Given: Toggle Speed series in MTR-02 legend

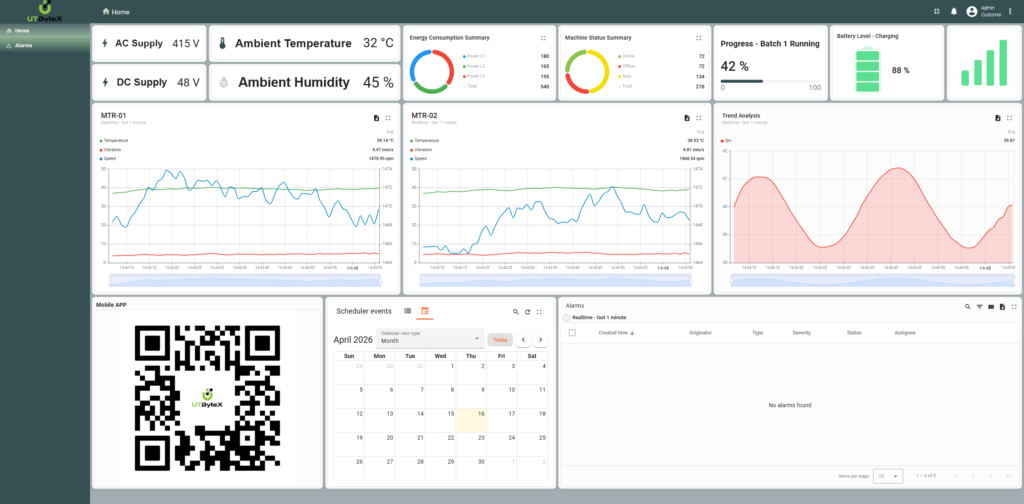Looking at the screenshot, I should click(x=419, y=158).
